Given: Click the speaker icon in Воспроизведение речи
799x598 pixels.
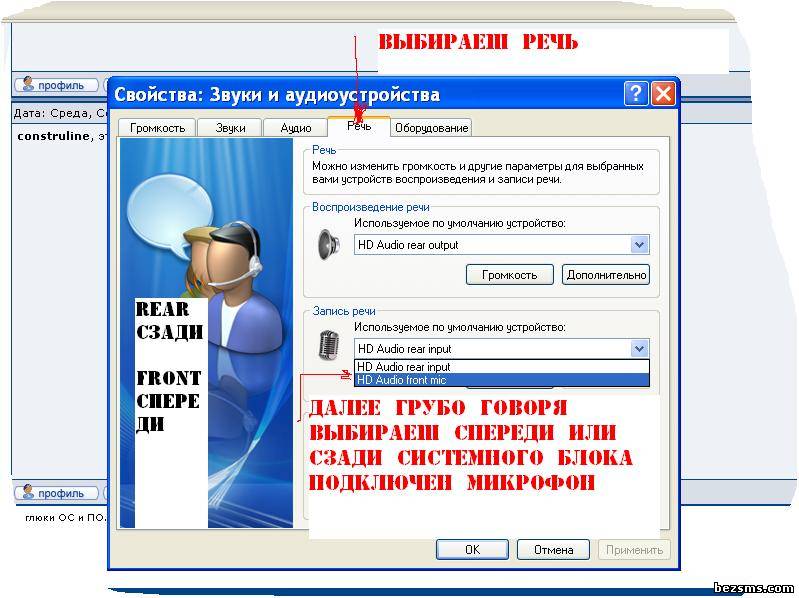Looking at the screenshot, I should (x=327, y=245).
